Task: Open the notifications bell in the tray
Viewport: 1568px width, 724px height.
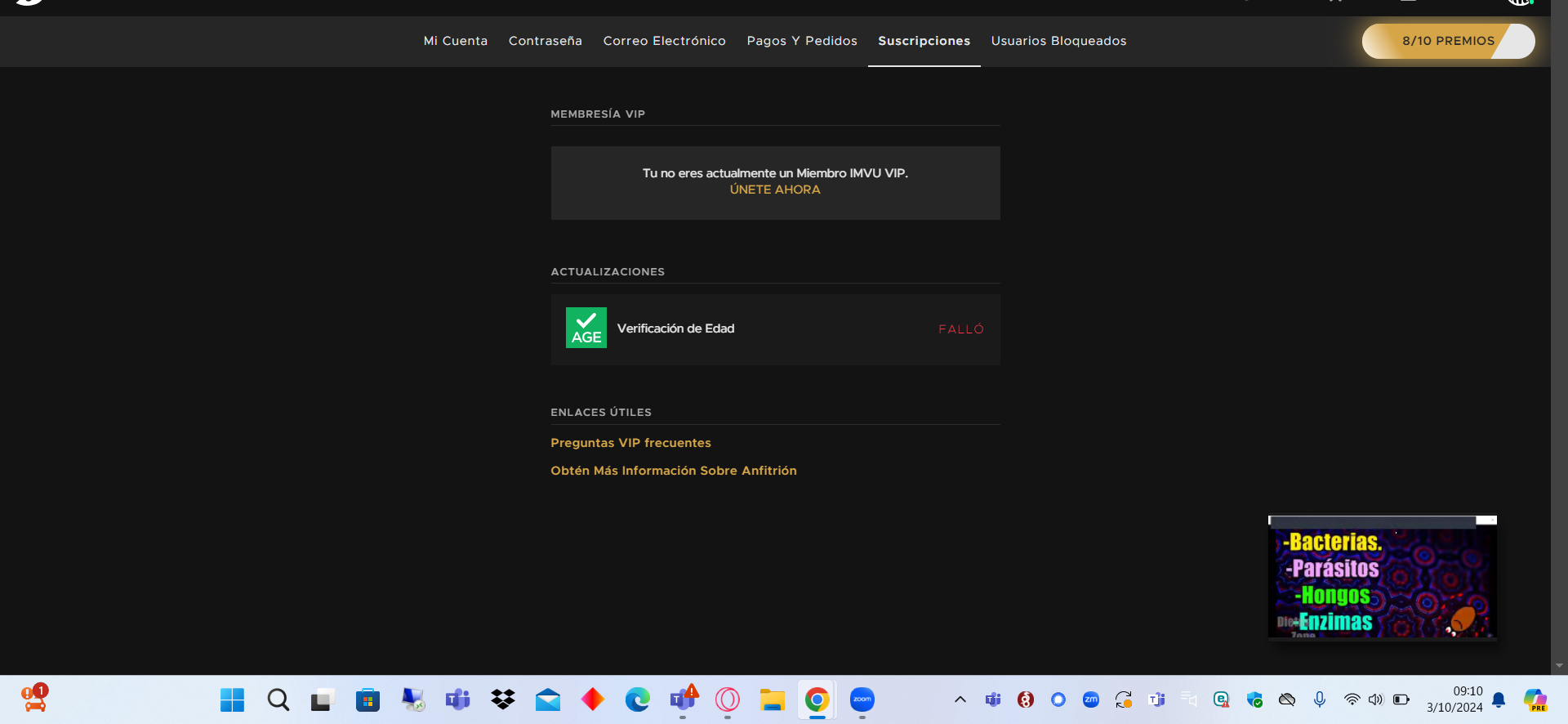Action: (1499, 699)
